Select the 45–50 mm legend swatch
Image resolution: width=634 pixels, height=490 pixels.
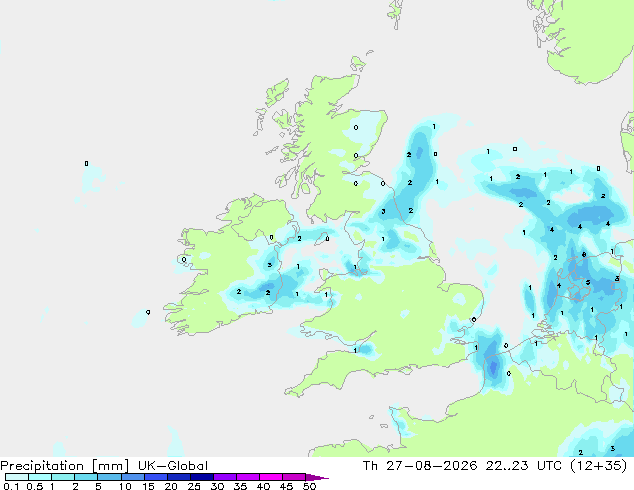click(x=294, y=477)
